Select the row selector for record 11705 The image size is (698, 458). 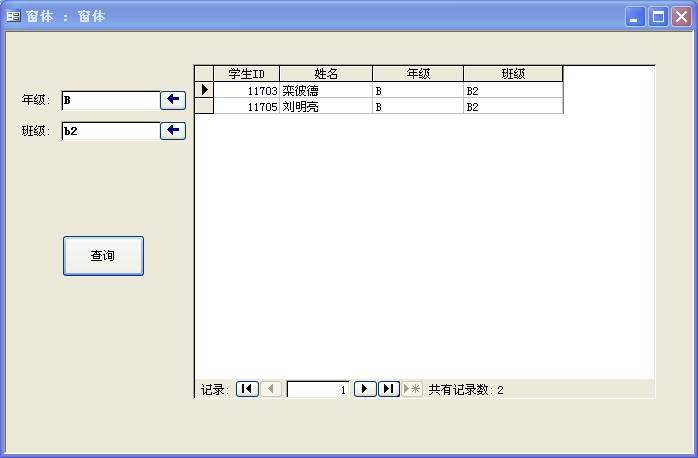[204, 106]
